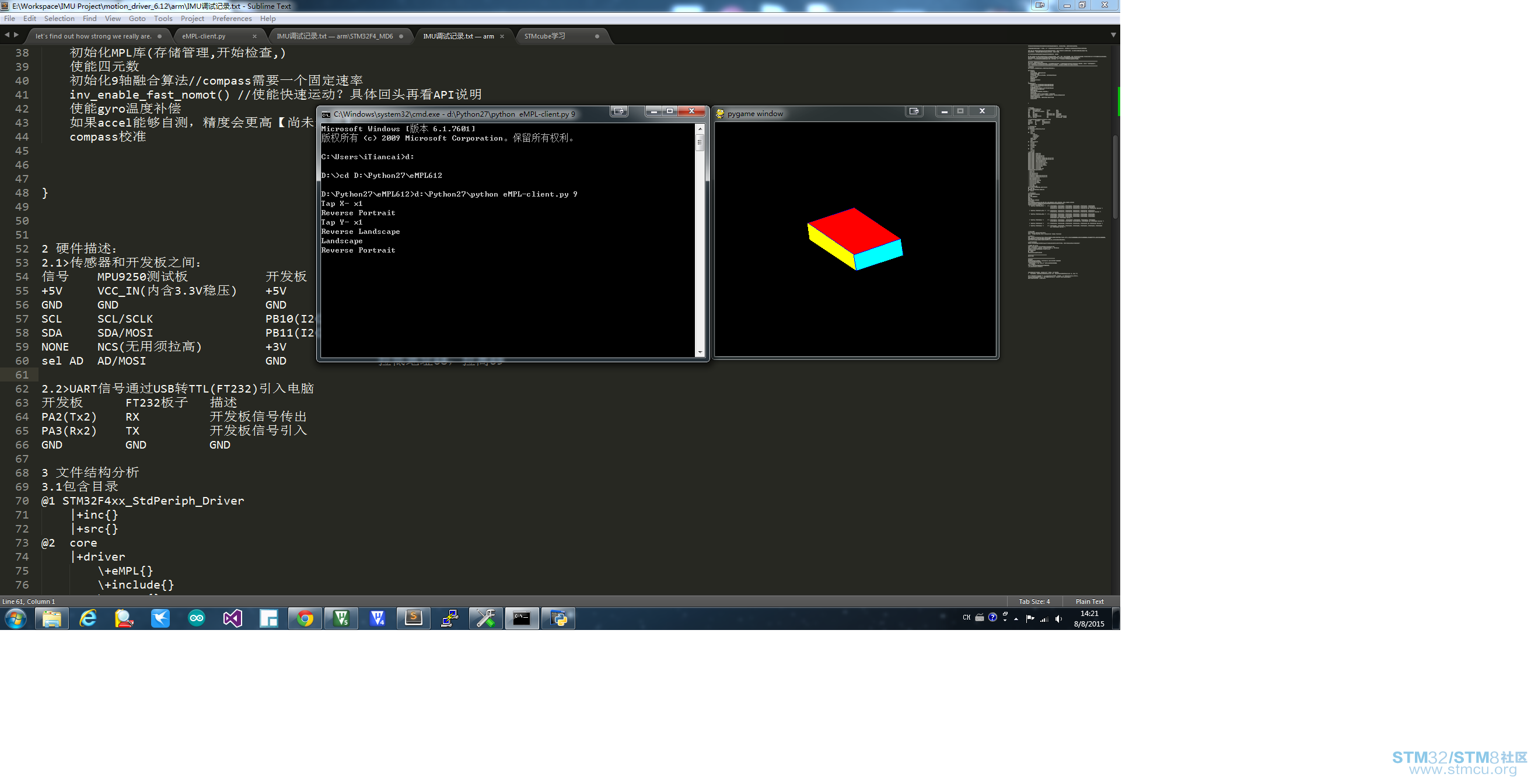Open the blue bird app on taskbar
This screenshot has height=784, width=1531.
click(x=160, y=619)
